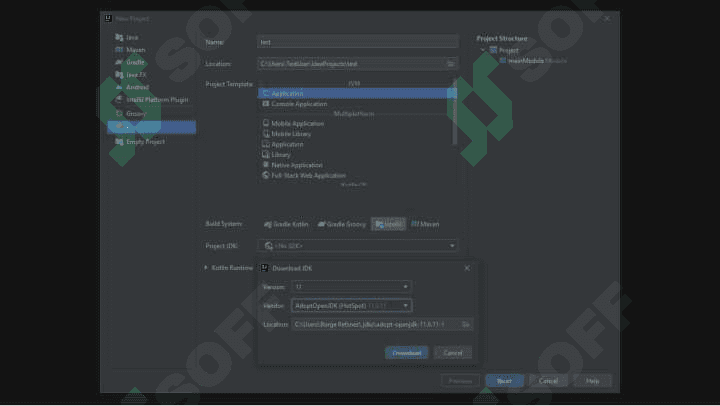Screen dimensions: 720x406
Task: Select Maven project type
Action: pyautogui.click(x=135, y=50)
